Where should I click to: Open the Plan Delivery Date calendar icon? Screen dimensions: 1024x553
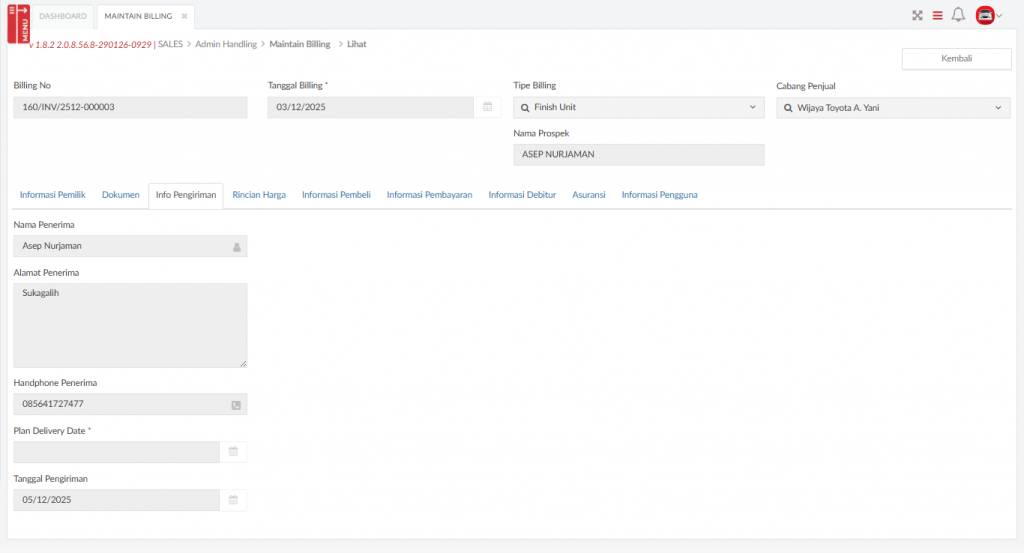click(233, 452)
